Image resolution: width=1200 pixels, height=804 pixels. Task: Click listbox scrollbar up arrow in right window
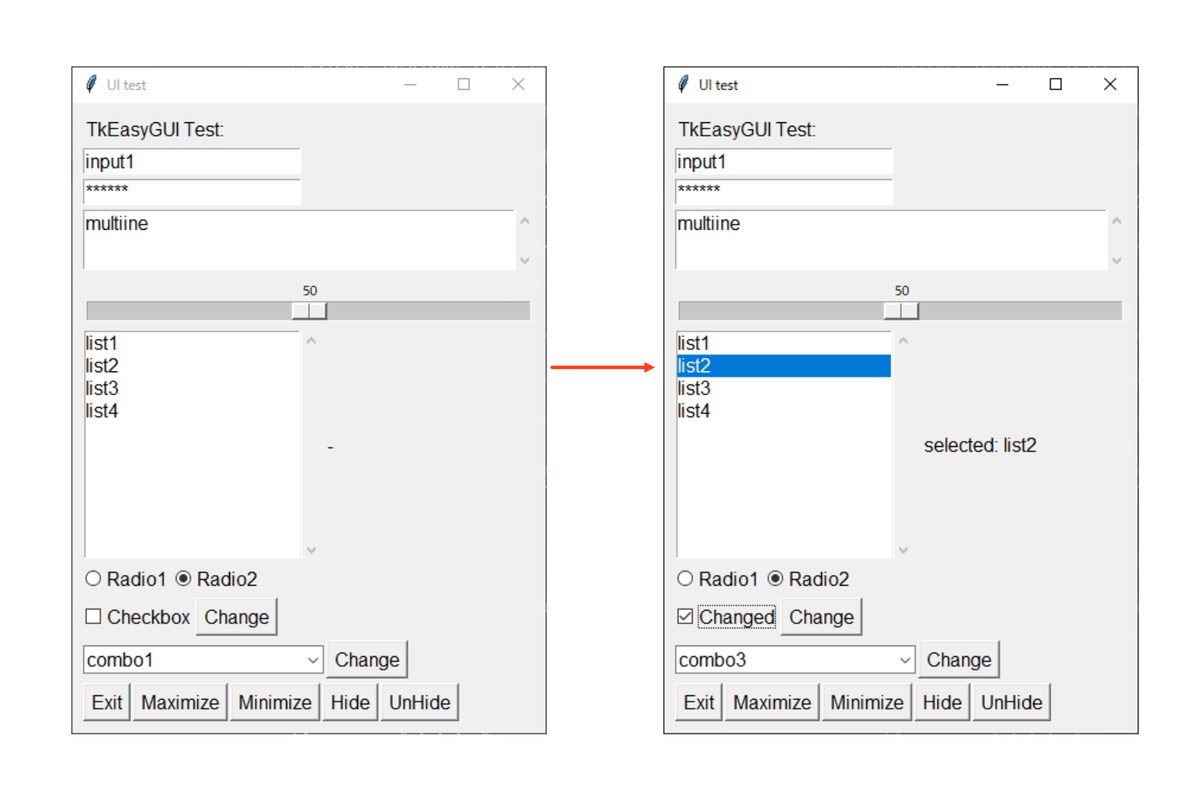click(x=903, y=342)
